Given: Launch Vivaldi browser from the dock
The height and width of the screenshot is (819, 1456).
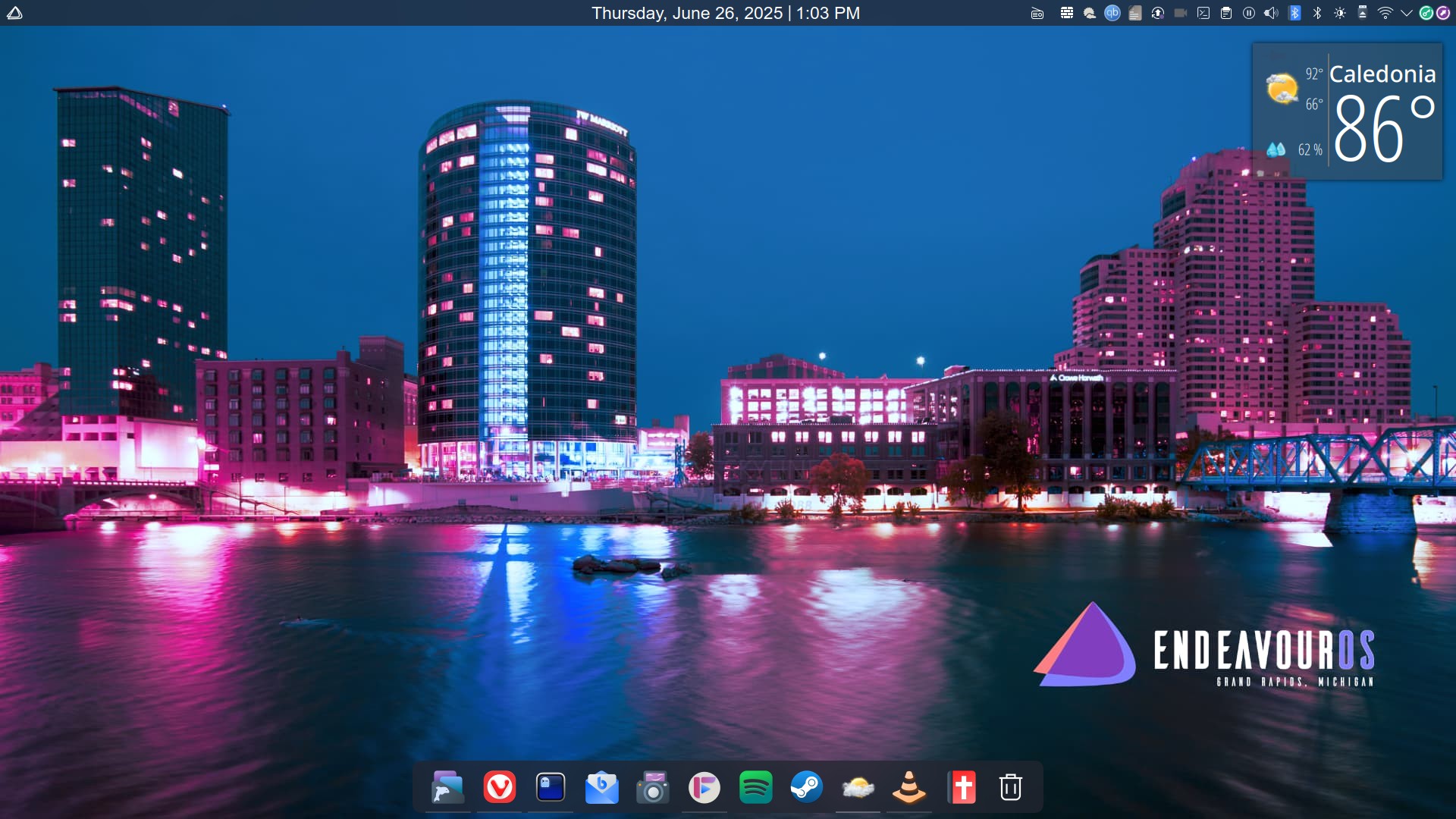Looking at the screenshot, I should 499,788.
